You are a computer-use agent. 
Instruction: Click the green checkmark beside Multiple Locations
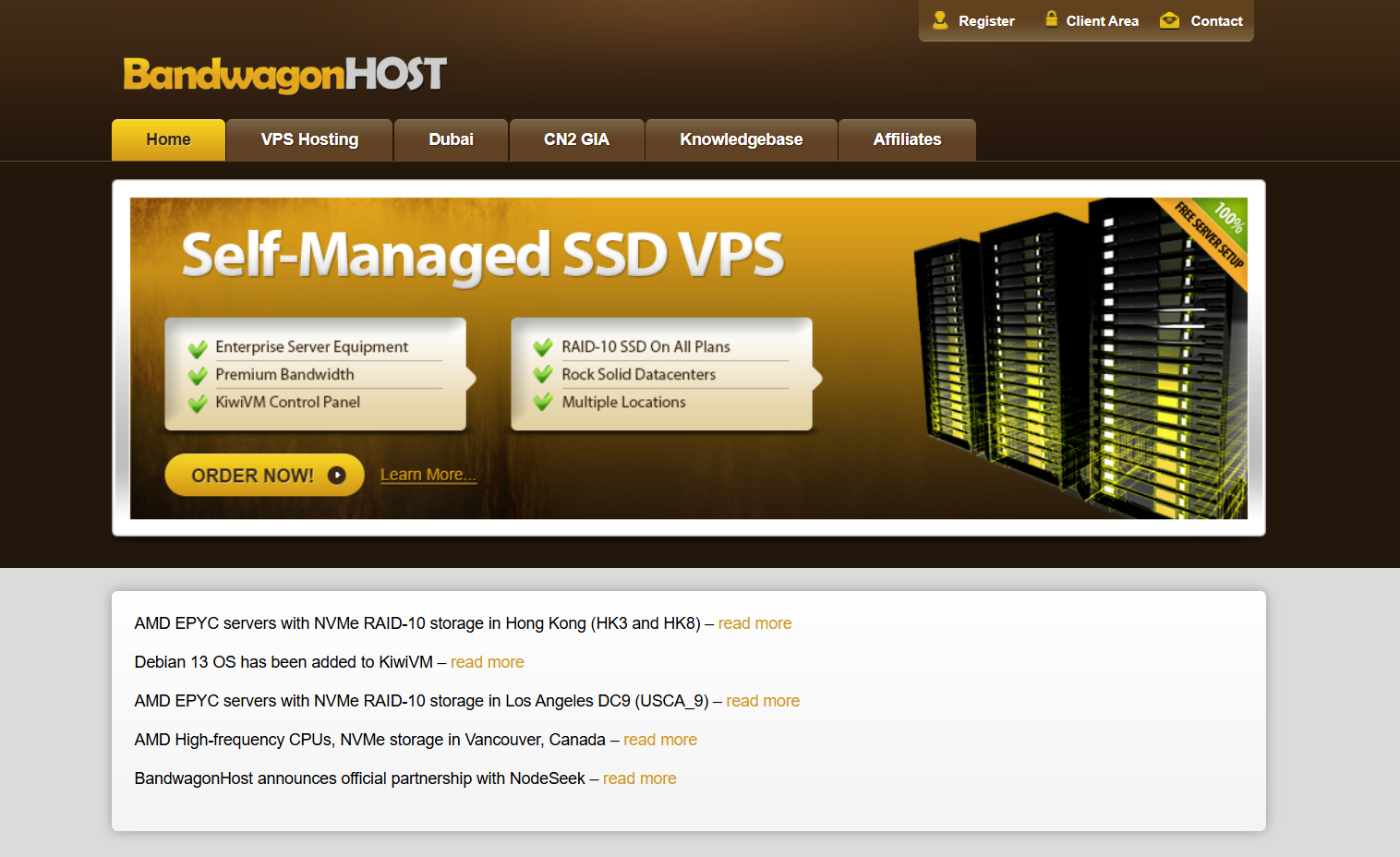[x=543, y=403]
